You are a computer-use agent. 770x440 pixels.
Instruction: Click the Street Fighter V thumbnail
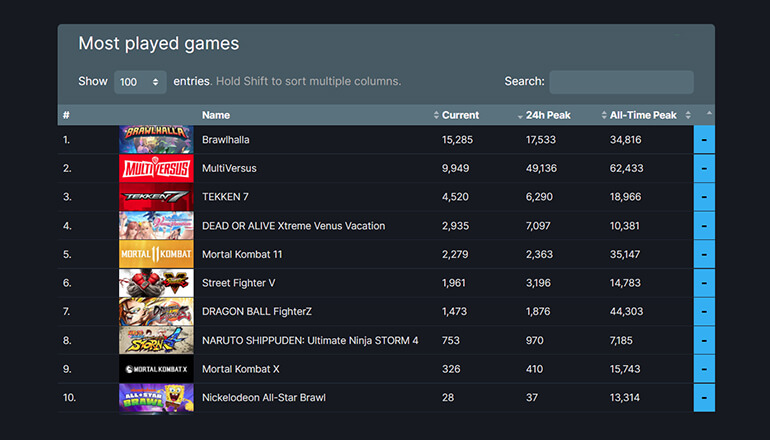(156, 283)
